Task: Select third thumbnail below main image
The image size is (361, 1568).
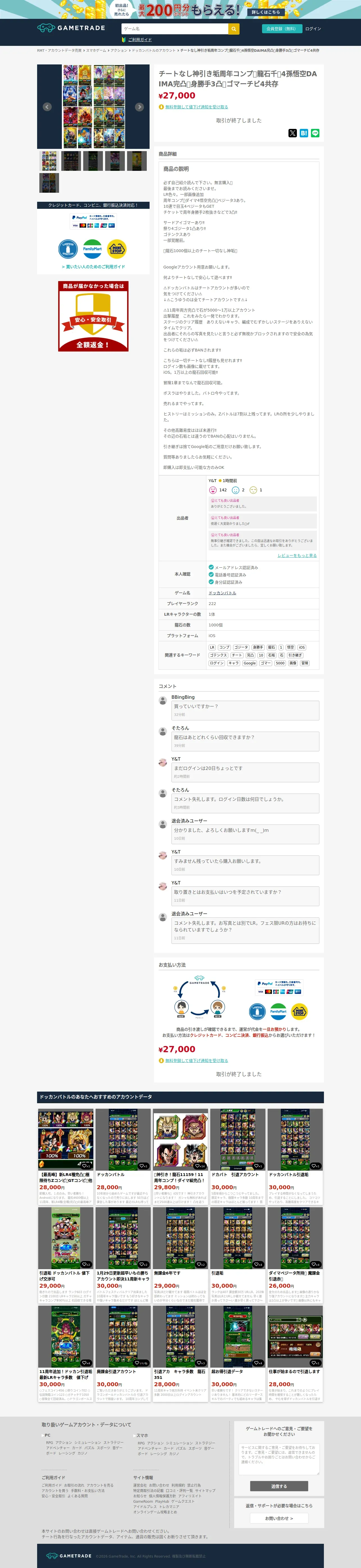Action: pos(93,161)
